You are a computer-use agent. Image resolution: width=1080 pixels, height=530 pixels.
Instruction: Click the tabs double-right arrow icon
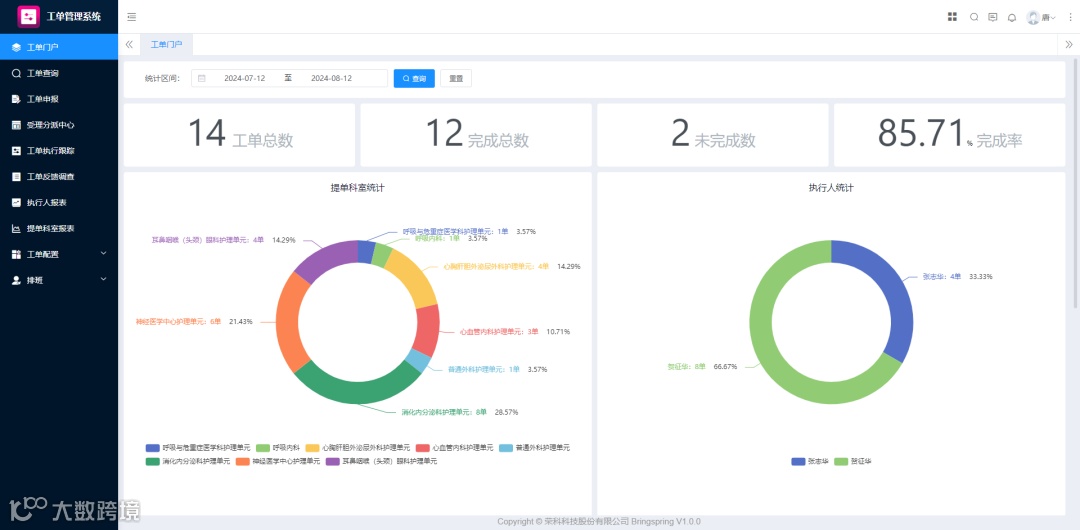coord(1069,44)
